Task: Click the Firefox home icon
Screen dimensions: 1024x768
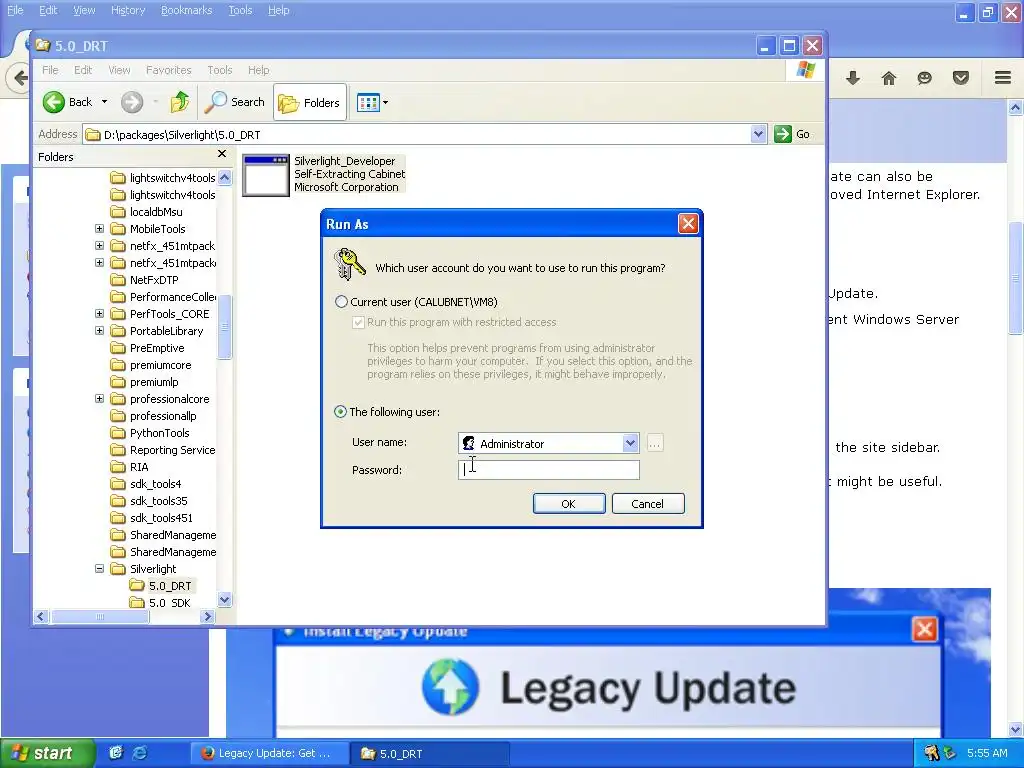Action: click(x=889, y=78)
